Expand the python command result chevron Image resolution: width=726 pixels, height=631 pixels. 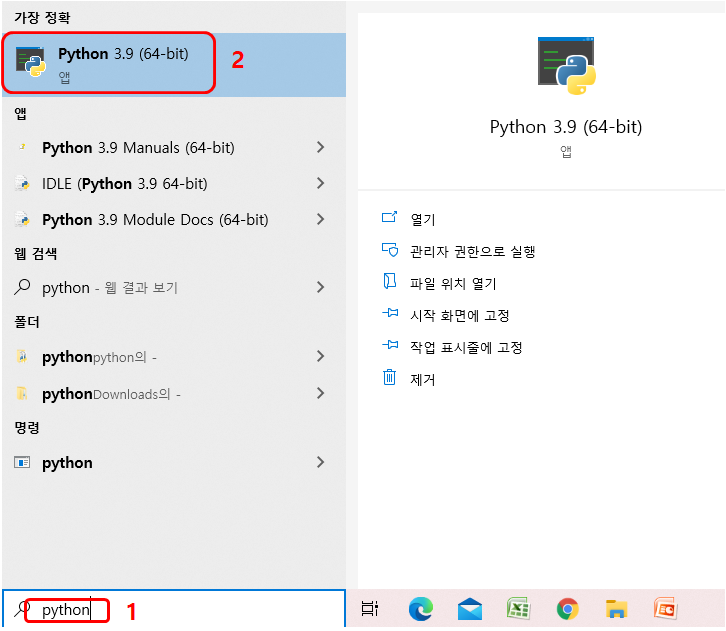coord(320,462)
